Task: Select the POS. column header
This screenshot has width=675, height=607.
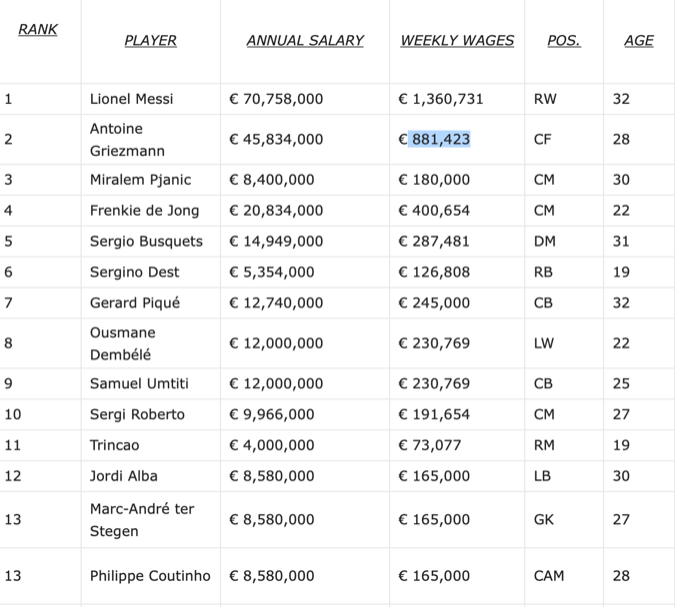Action: click(563, 41)
